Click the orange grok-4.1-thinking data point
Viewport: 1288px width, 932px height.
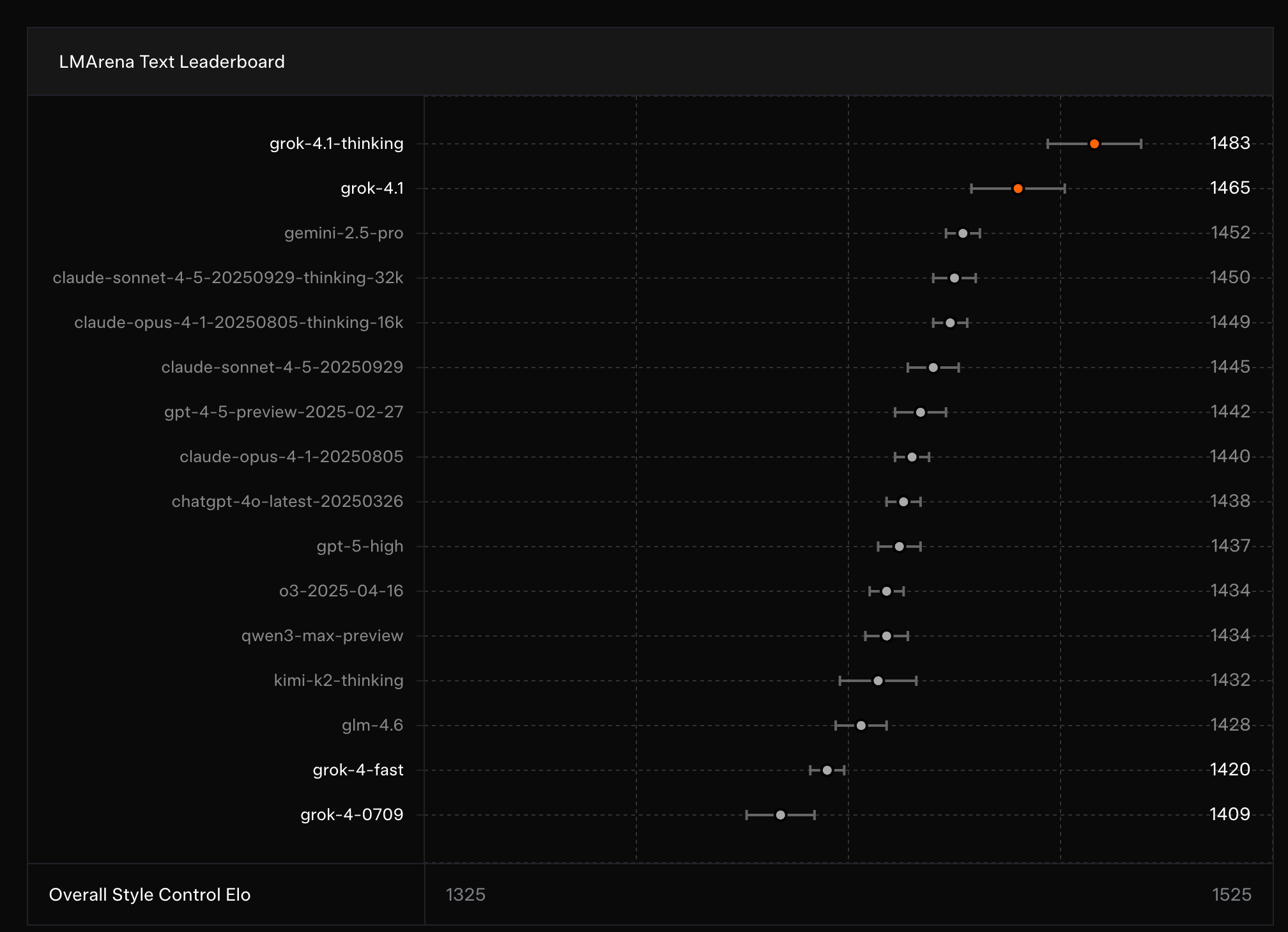pyautogui.click(x=1094, y=144)
